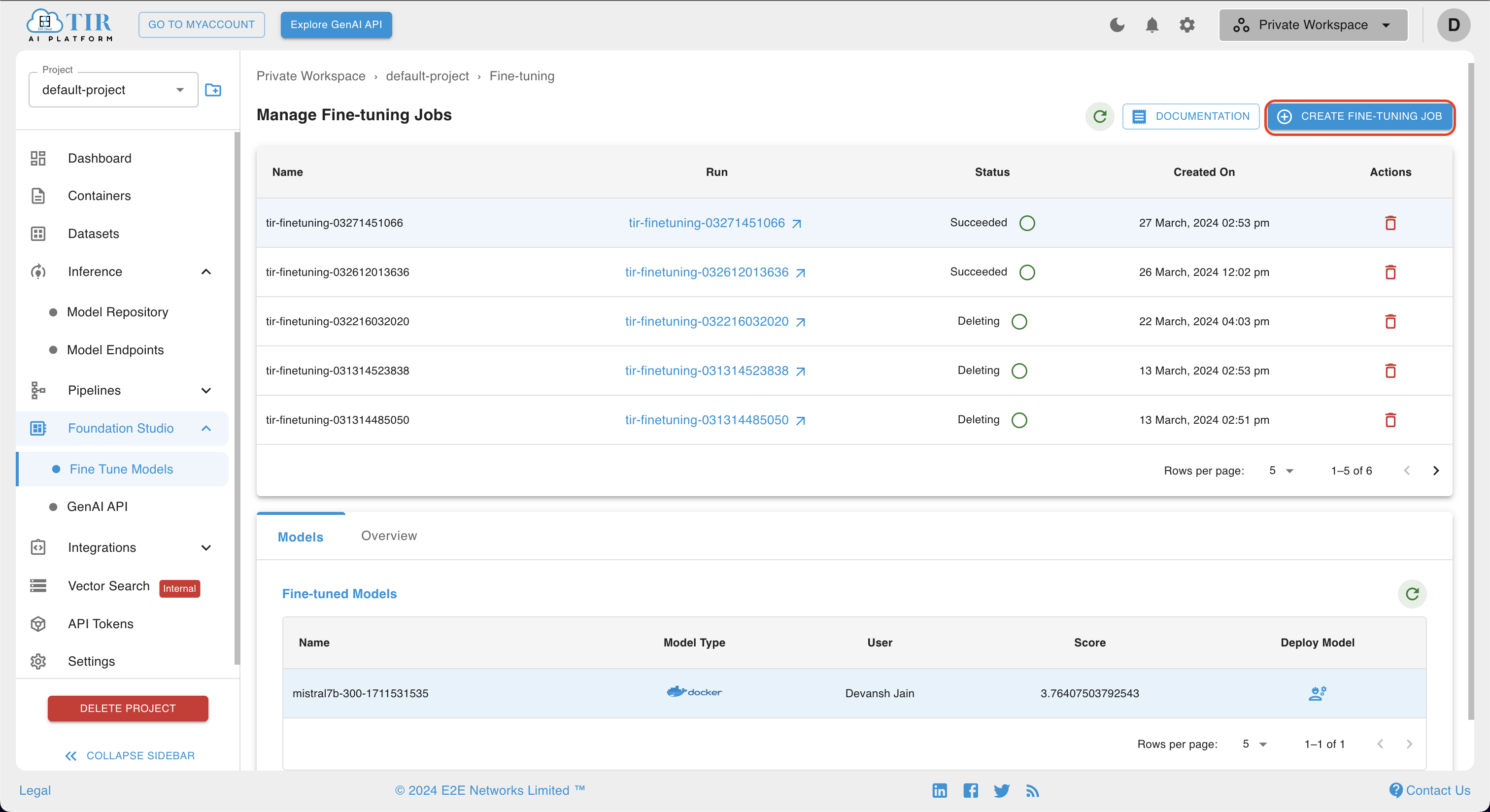Expand Pipelines section
Viewport: 1490px width, 812px height.
[206, 390]
